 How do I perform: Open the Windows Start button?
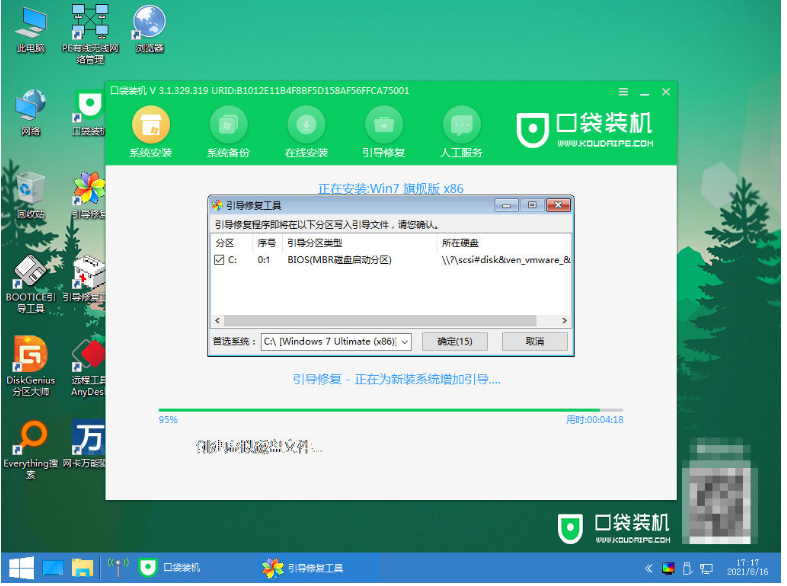(21, 568)
